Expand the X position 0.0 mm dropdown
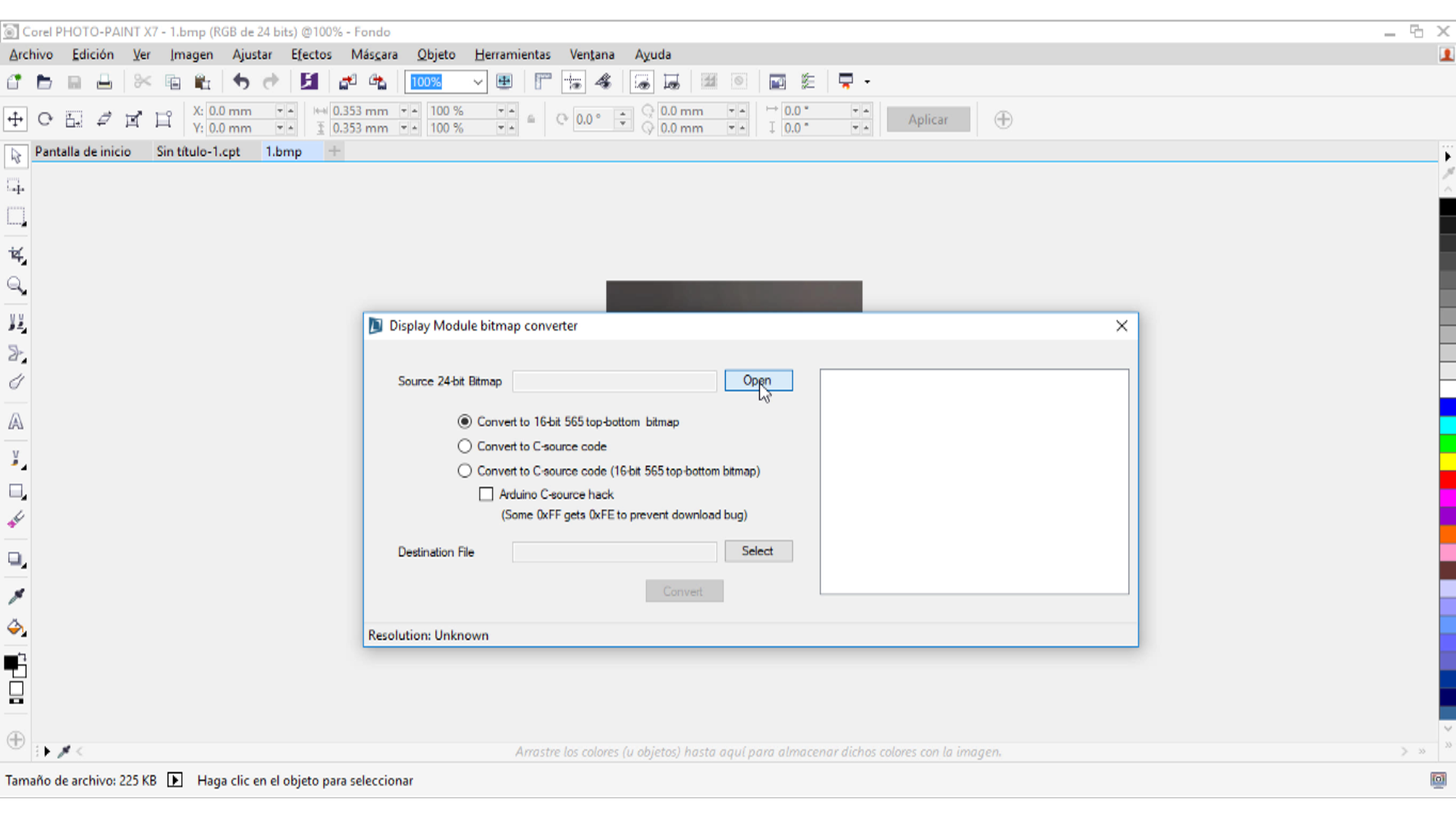Screen dimensions: 1456x819 [280, 111]
